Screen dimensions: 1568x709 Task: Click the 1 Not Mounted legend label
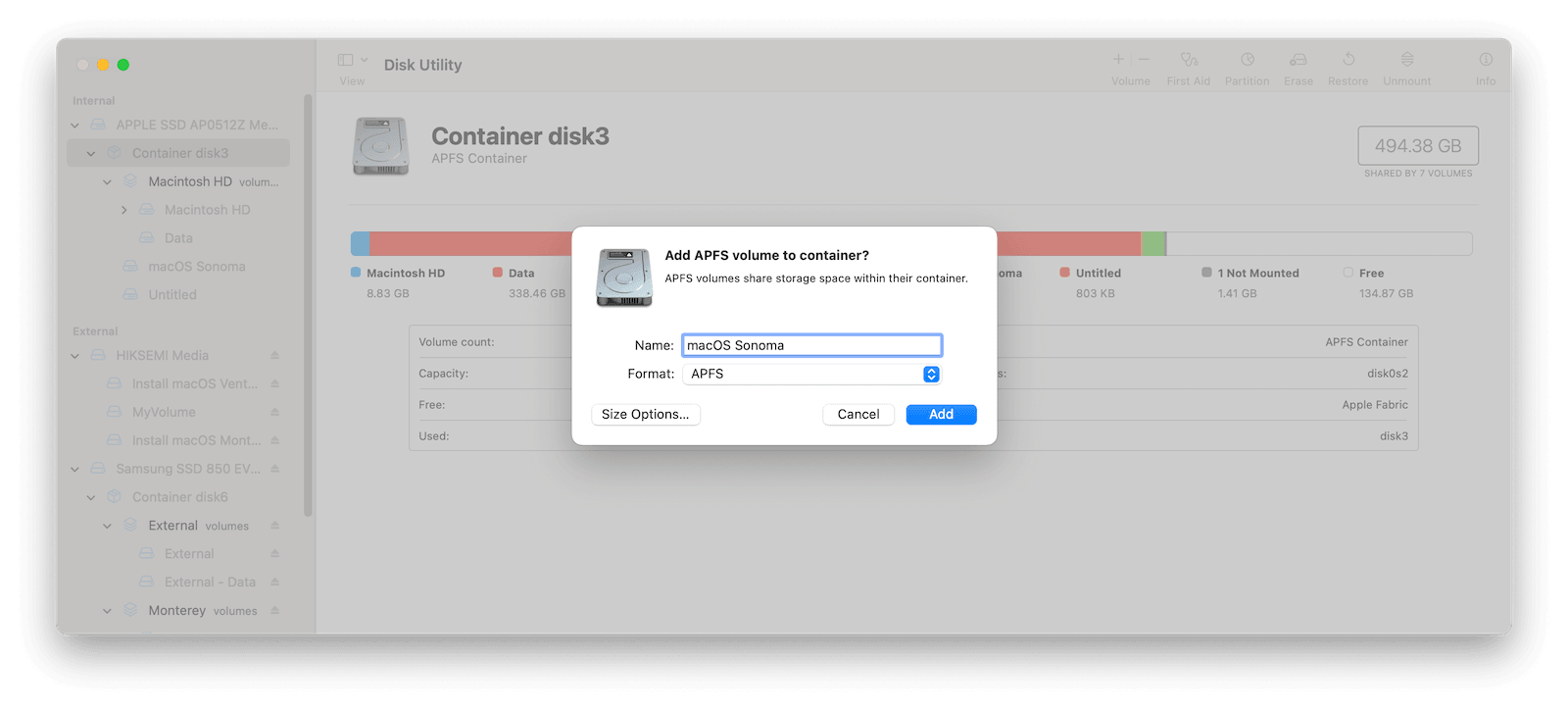[x=1258, y=274]
